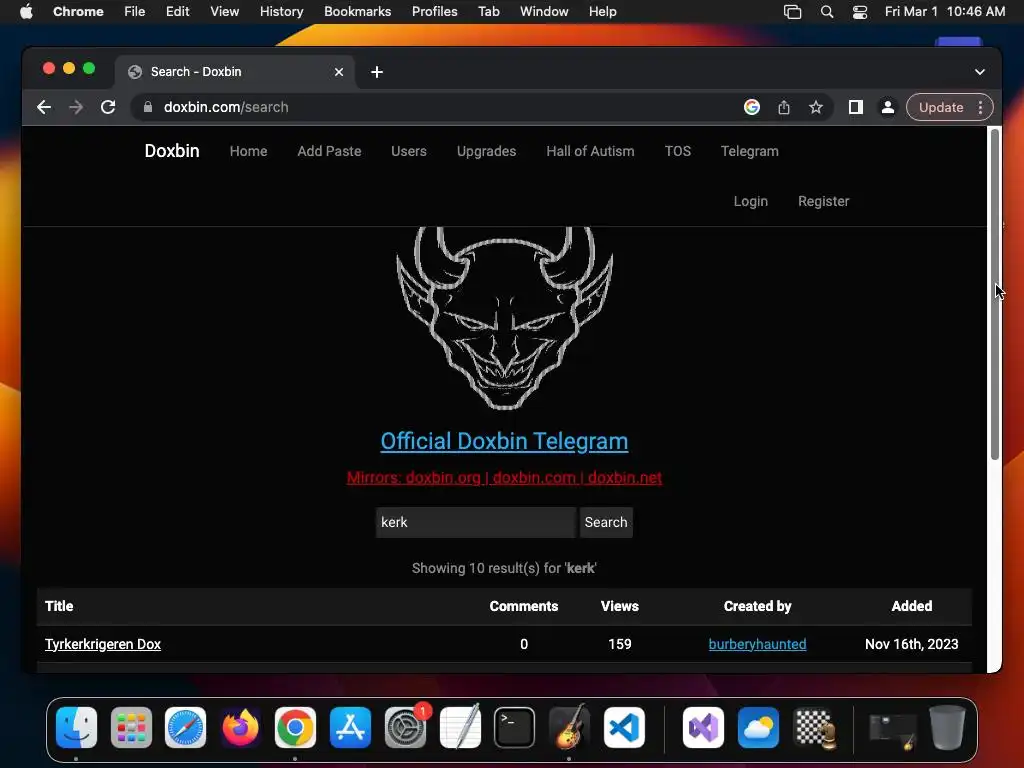Click the page's vertical scrollbar
Image resolution: width=1024 pixels, height=768 pixels.
(x=995, y=294)
